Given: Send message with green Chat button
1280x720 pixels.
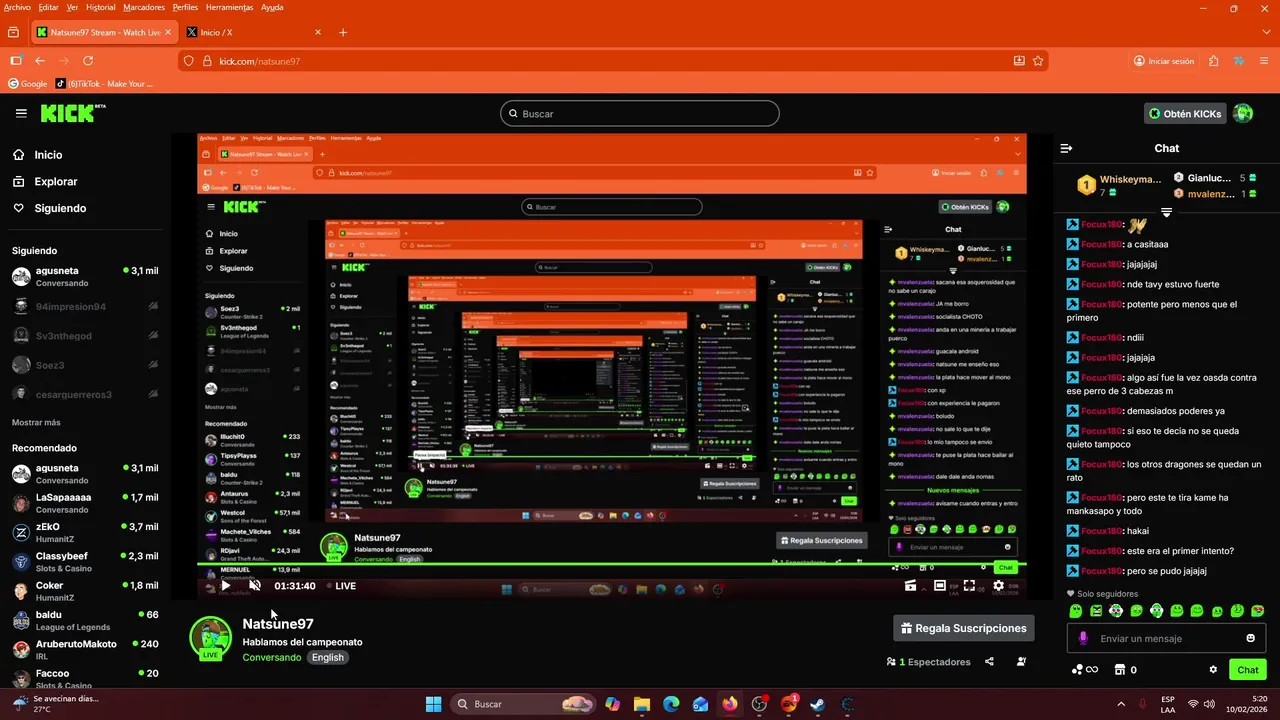Looking at the screenshot, I should click(x=1248, y=670).
